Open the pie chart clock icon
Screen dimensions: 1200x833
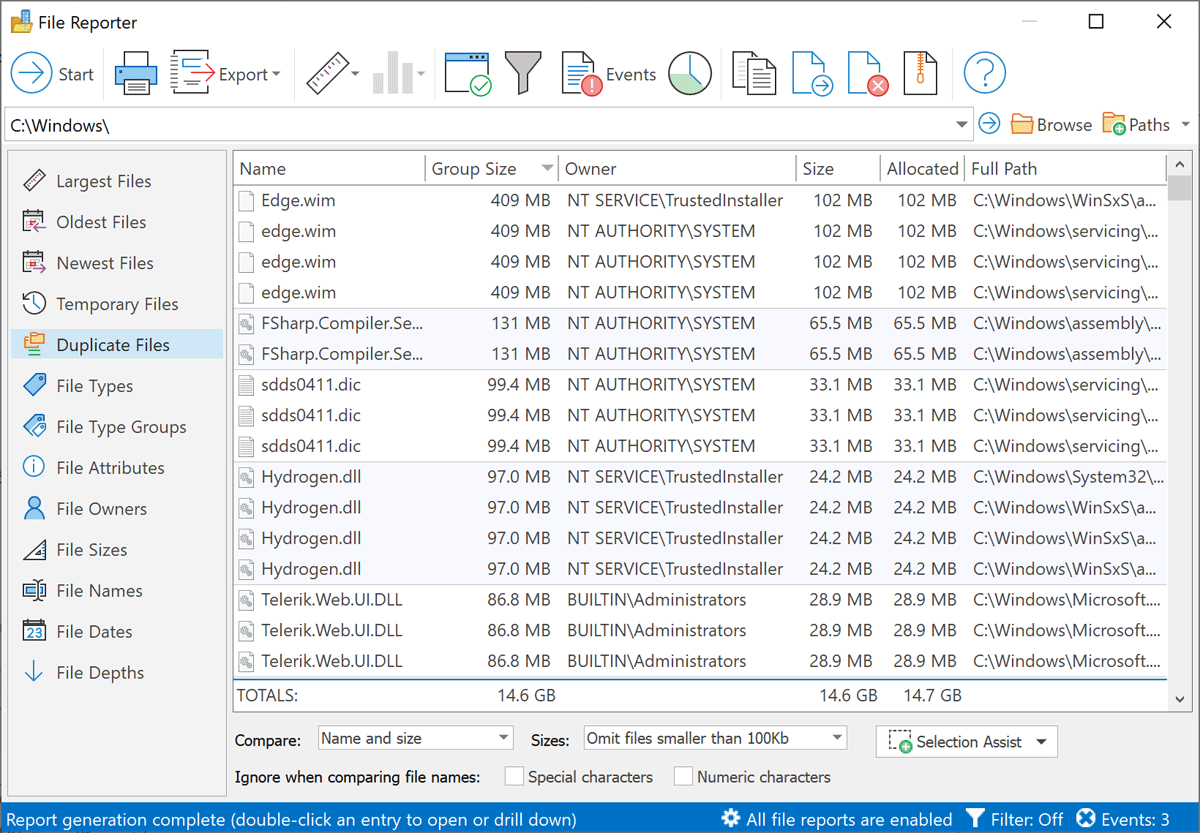pos(690,74)
